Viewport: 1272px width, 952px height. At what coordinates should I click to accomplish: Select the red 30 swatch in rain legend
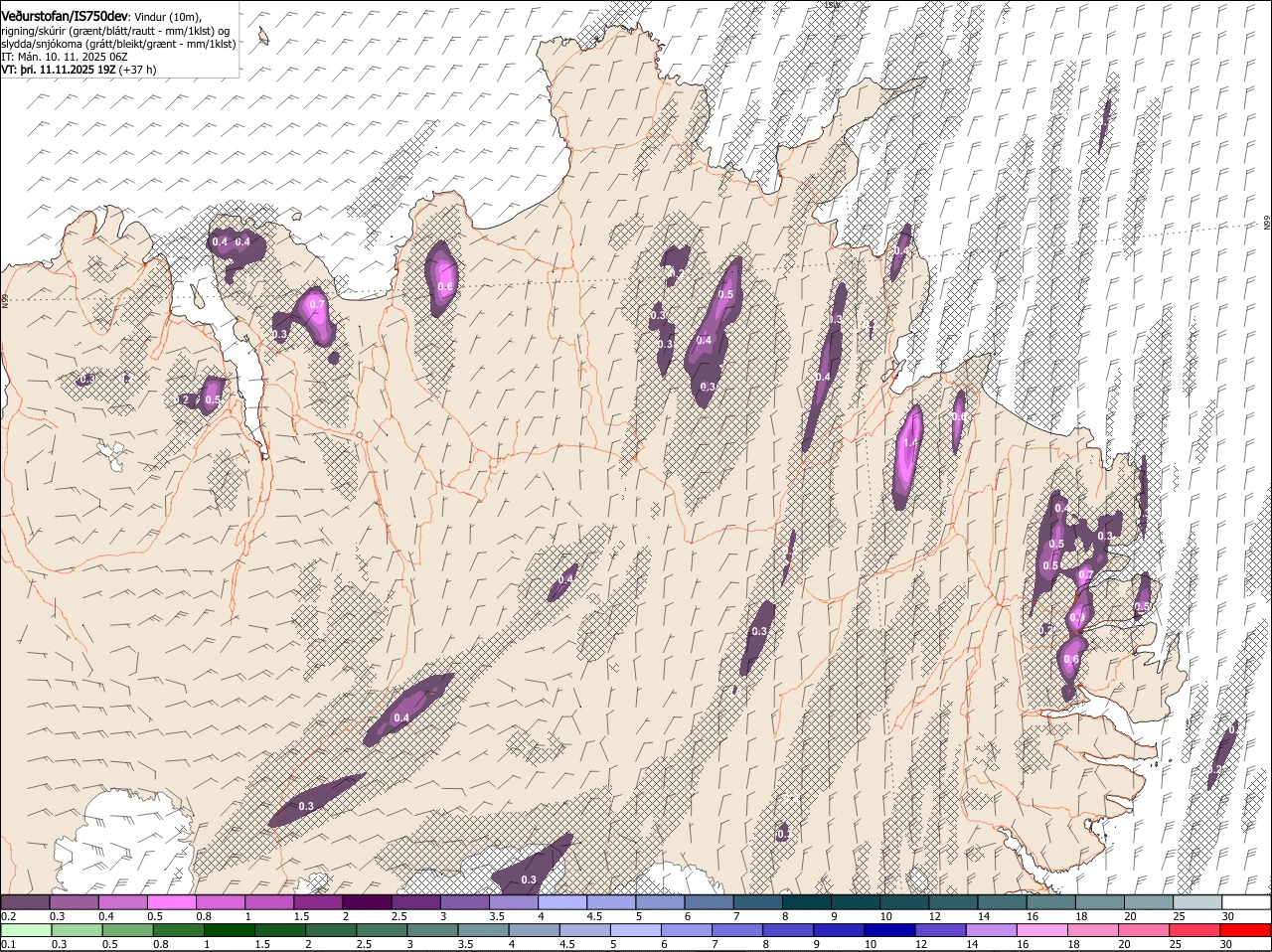click(1246, 931)
